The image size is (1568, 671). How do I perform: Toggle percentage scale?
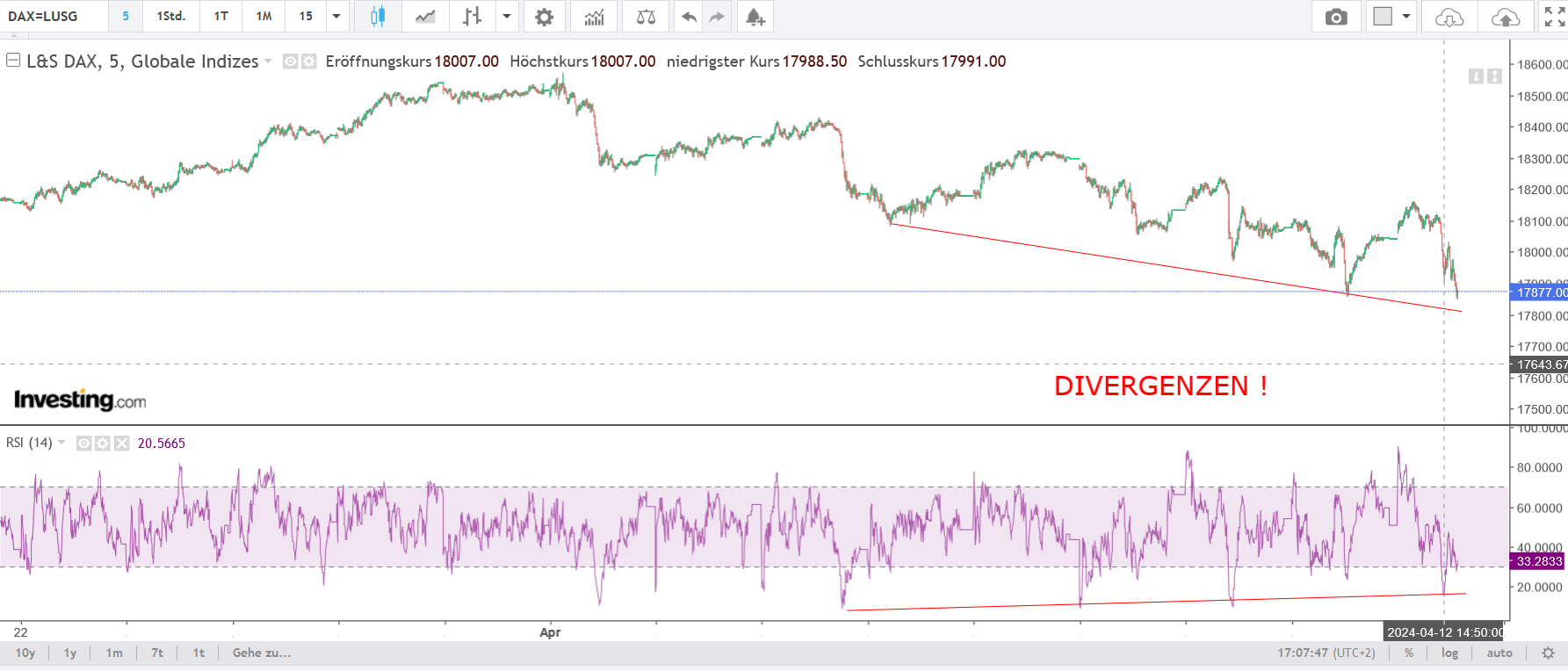(x=1409, y=653)
